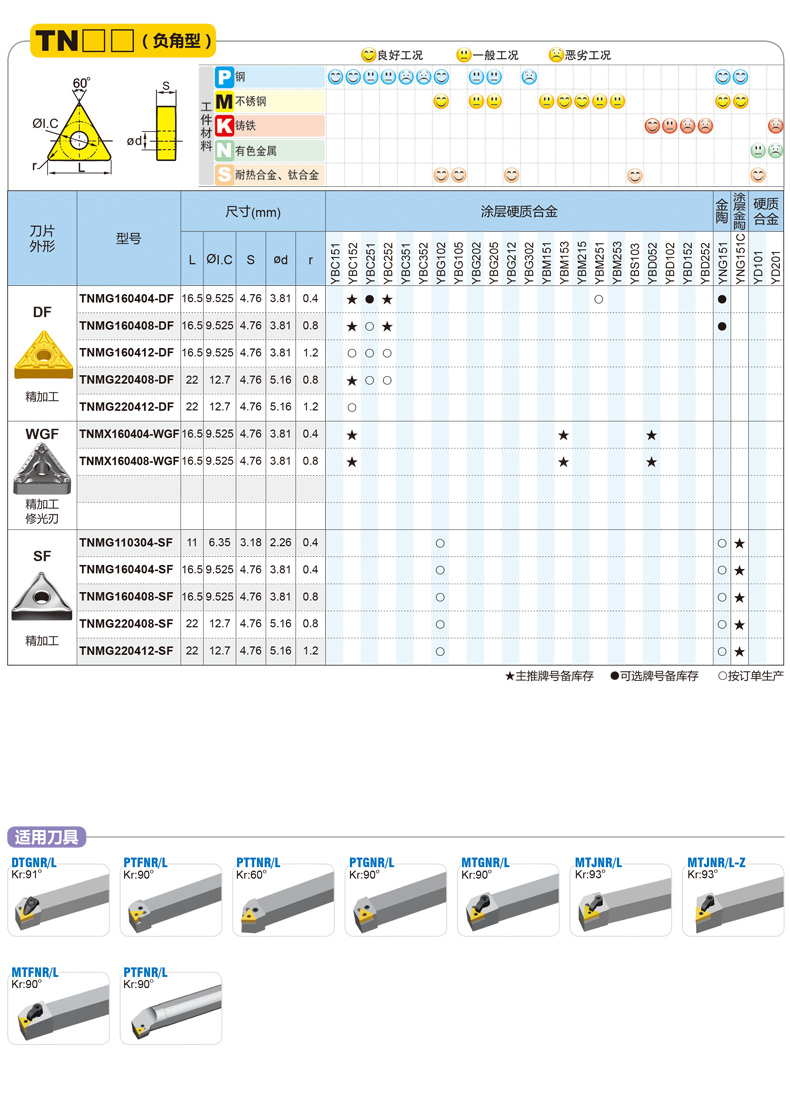Select model TNMX160404-WGF
Viewport: 790px width, 1099px height.
[129, 434]
